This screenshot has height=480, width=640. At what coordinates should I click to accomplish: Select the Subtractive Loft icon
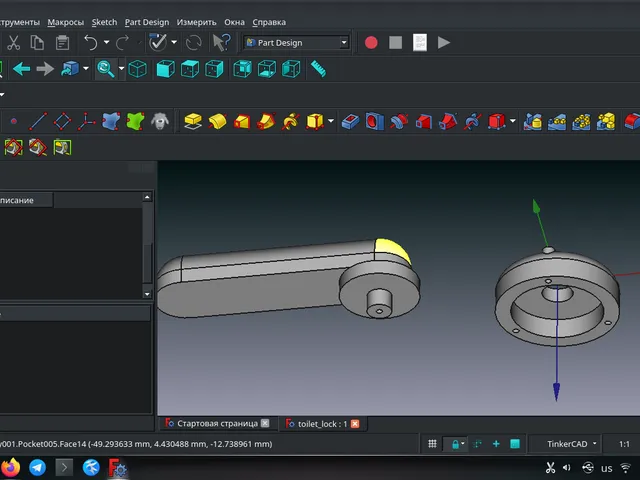pyautogui.click(x=423, y=121)
